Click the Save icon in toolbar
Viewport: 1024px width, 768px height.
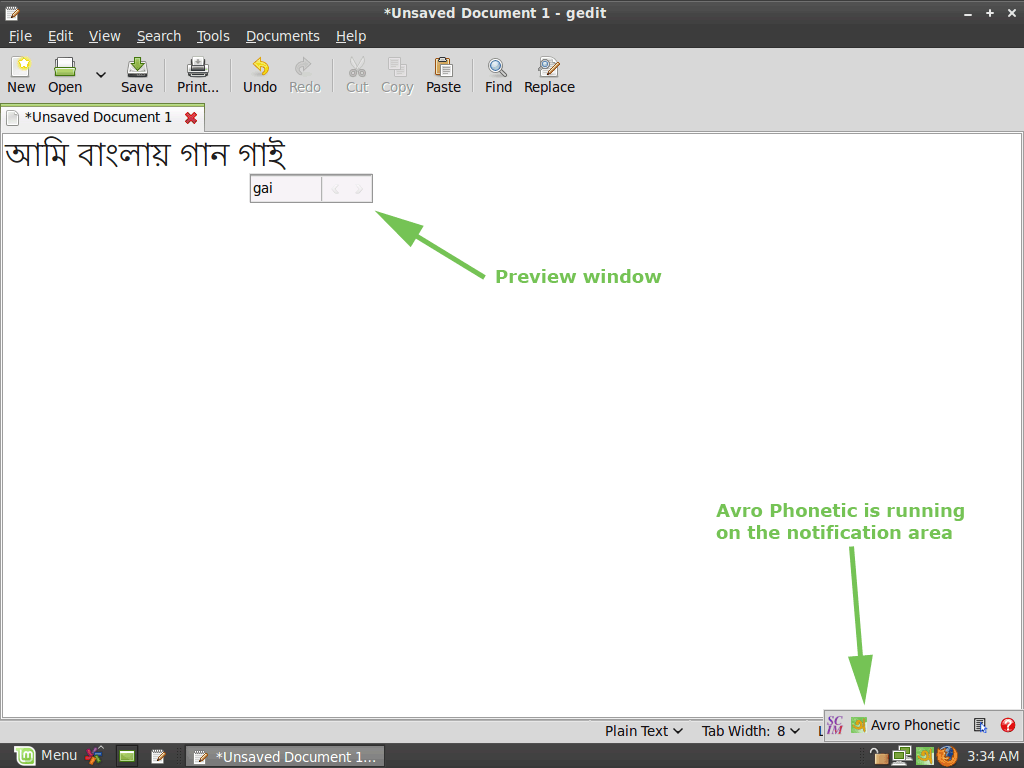pyautogui.click(x=137, y=68)
